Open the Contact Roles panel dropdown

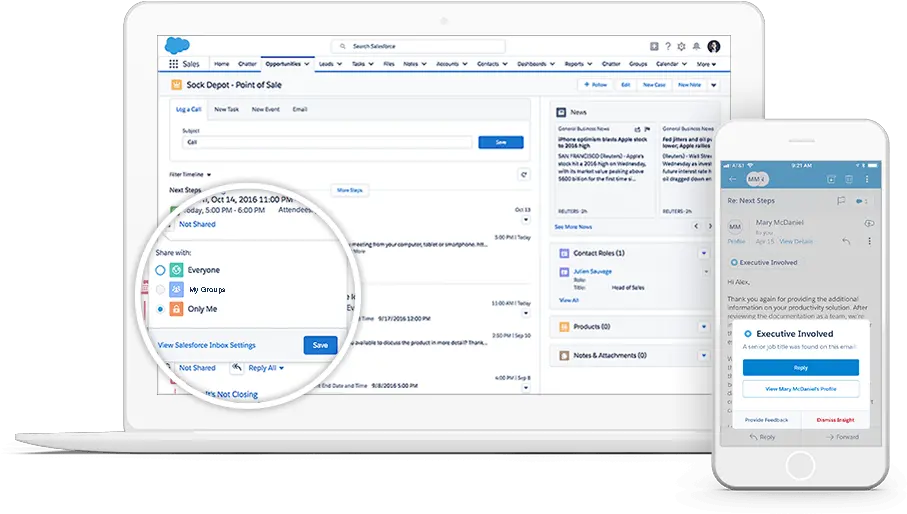pyautogui.click(x=704, y=253)
